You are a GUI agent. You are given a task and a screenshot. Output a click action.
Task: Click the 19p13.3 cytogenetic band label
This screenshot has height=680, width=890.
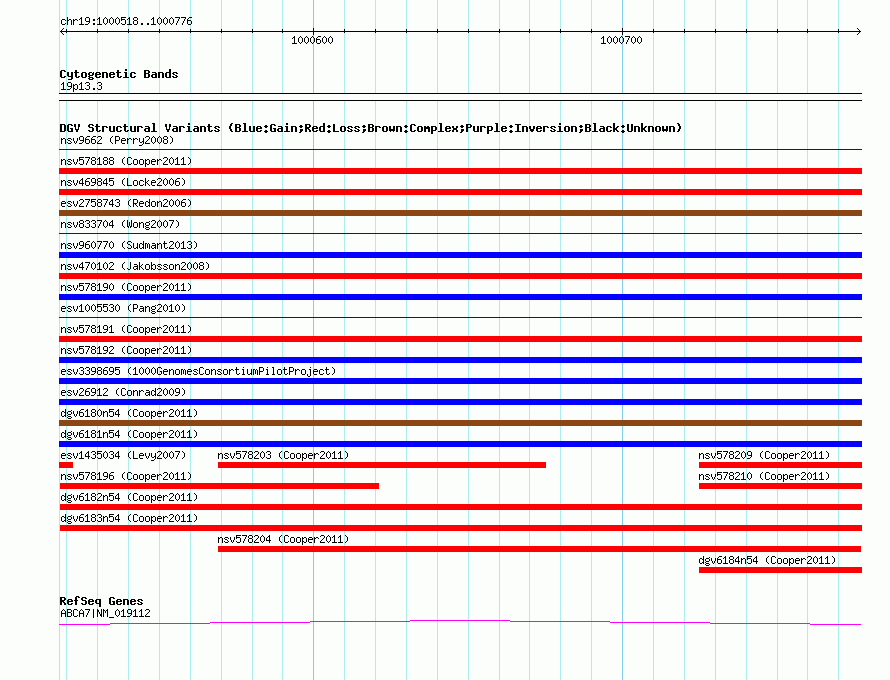(81, 86)
